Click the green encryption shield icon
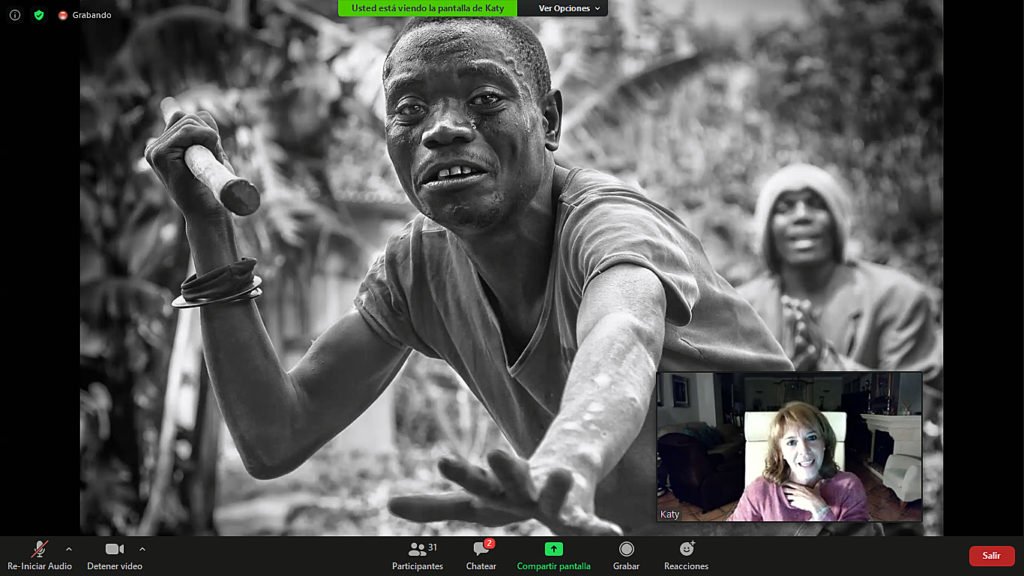The height and width of the screenshot is (576, 1024). click(x=39, y=15)
